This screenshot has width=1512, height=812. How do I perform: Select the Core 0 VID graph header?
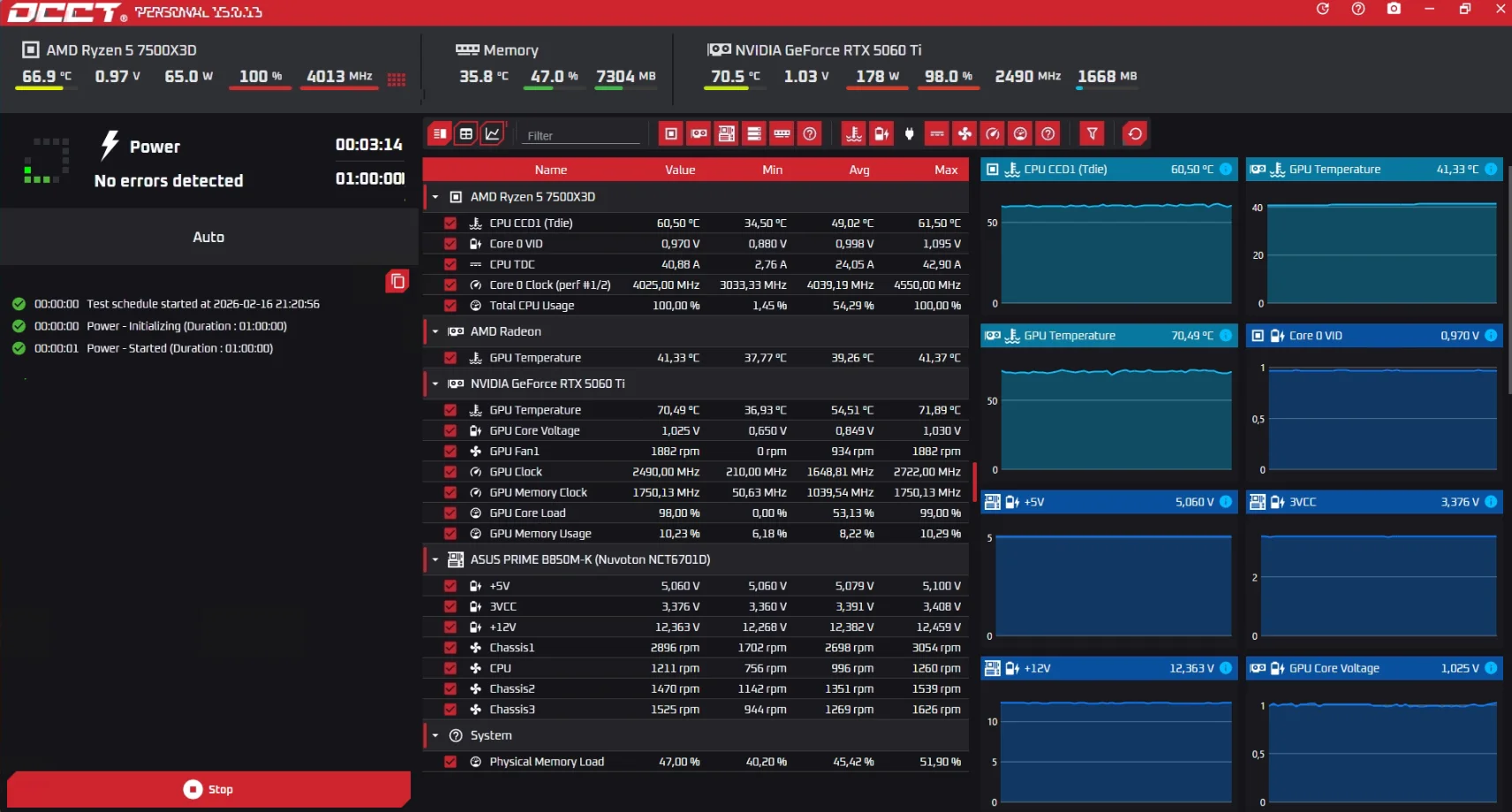[1374, 336]
